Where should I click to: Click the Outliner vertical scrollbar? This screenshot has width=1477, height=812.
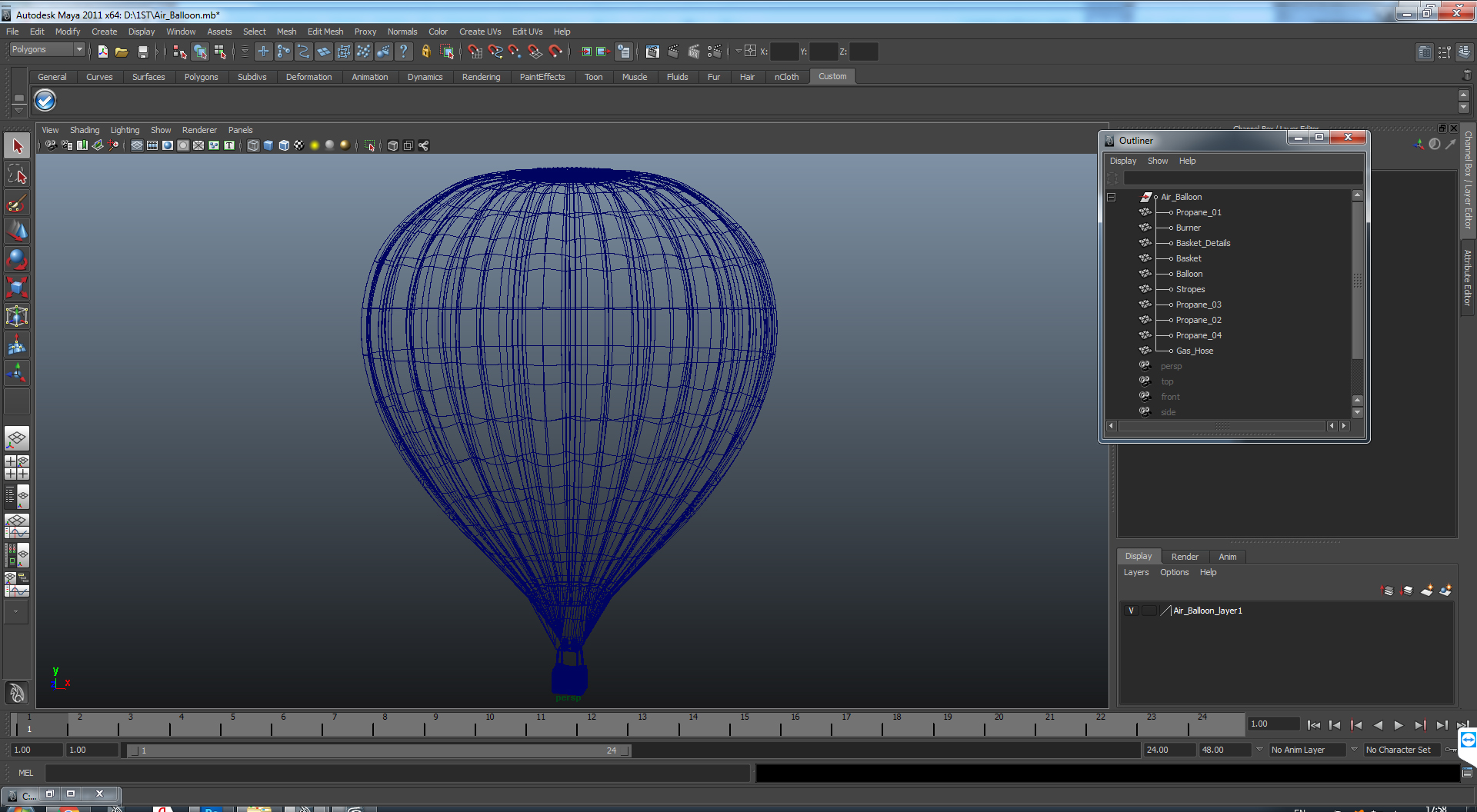pyautogui.click(x=1357, y=281)
